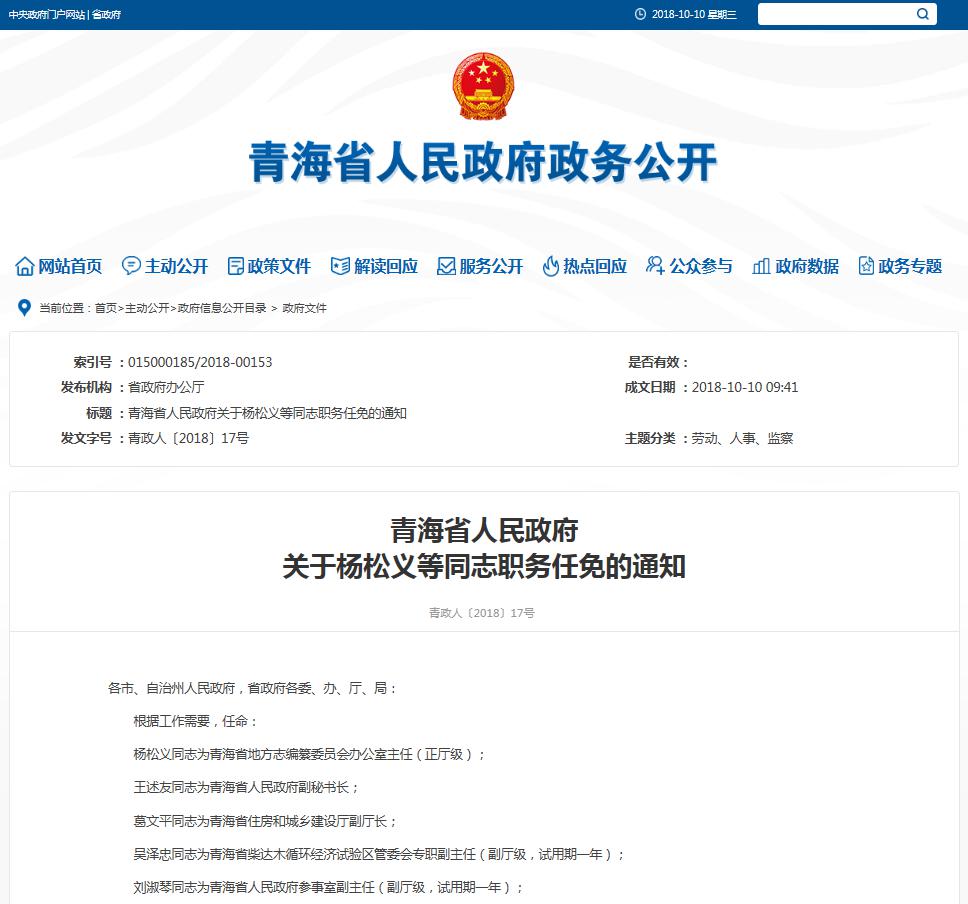Open the 政策文件 menu item
968x904 pixels.
pyautogui.click(x=279, y=266)
